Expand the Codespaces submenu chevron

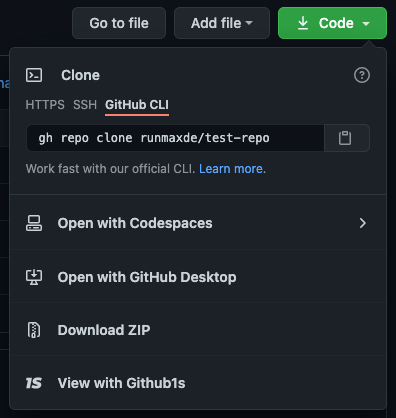[x=363, y=223]
